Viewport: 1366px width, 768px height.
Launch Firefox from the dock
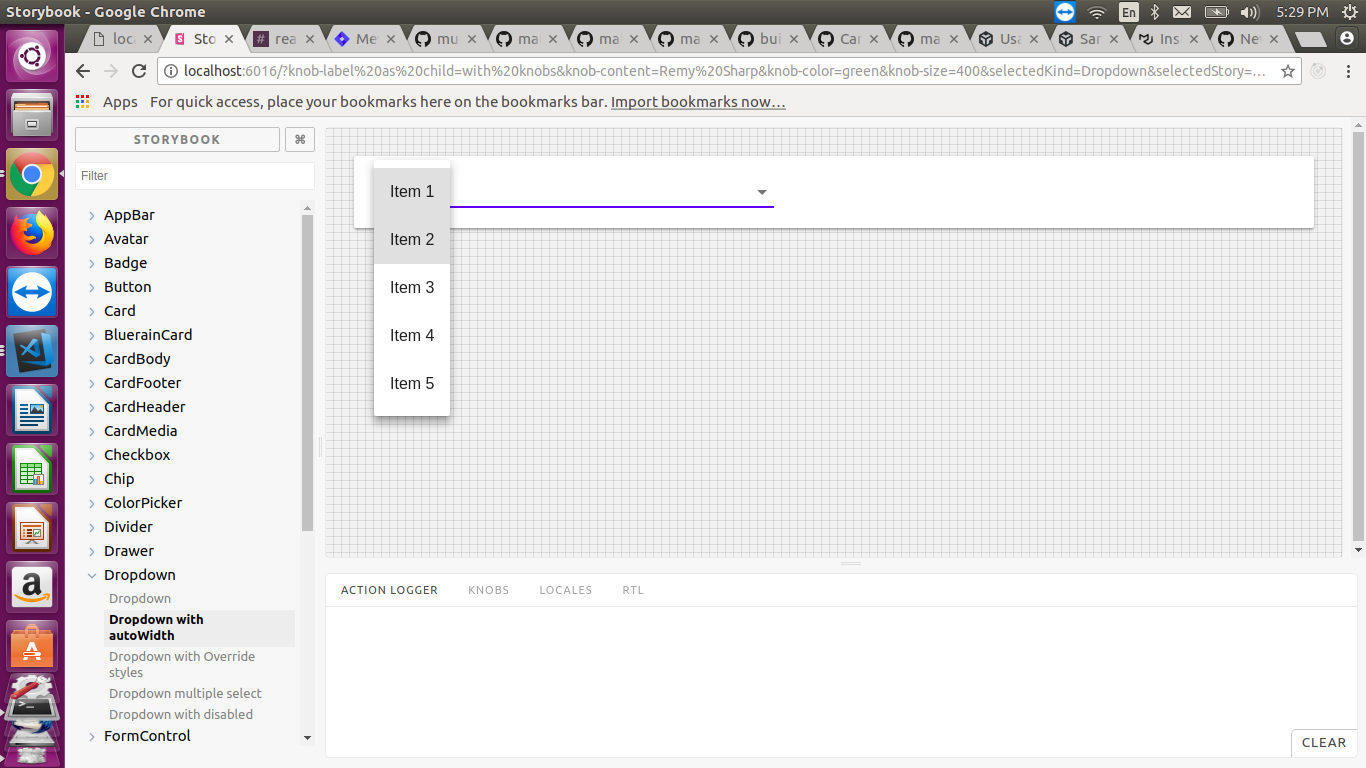32,233
